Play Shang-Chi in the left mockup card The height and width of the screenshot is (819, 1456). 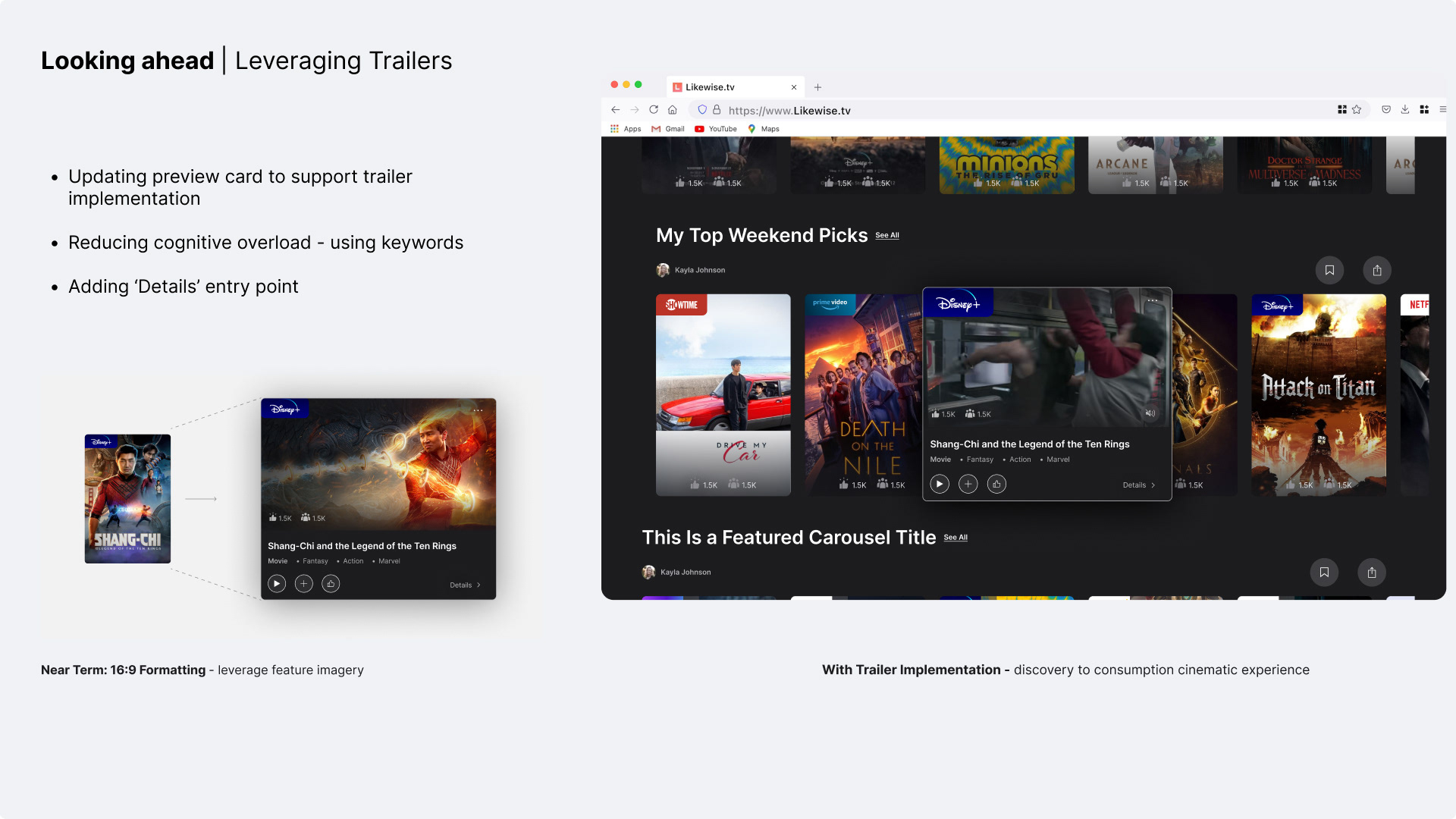(277, 584)
